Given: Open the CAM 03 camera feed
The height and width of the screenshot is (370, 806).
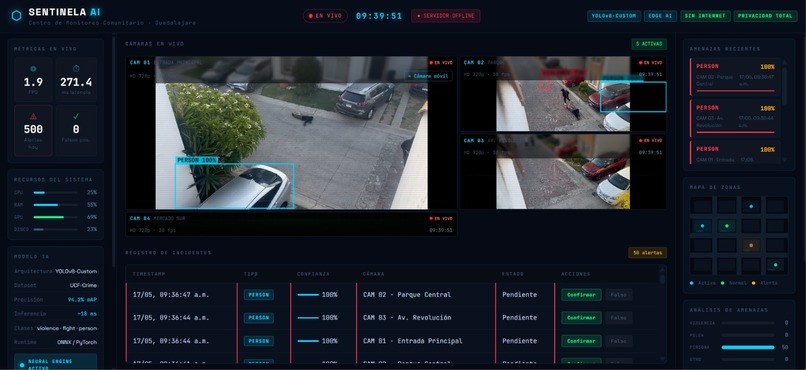Looking at the screenshot, I should (563, 172).
